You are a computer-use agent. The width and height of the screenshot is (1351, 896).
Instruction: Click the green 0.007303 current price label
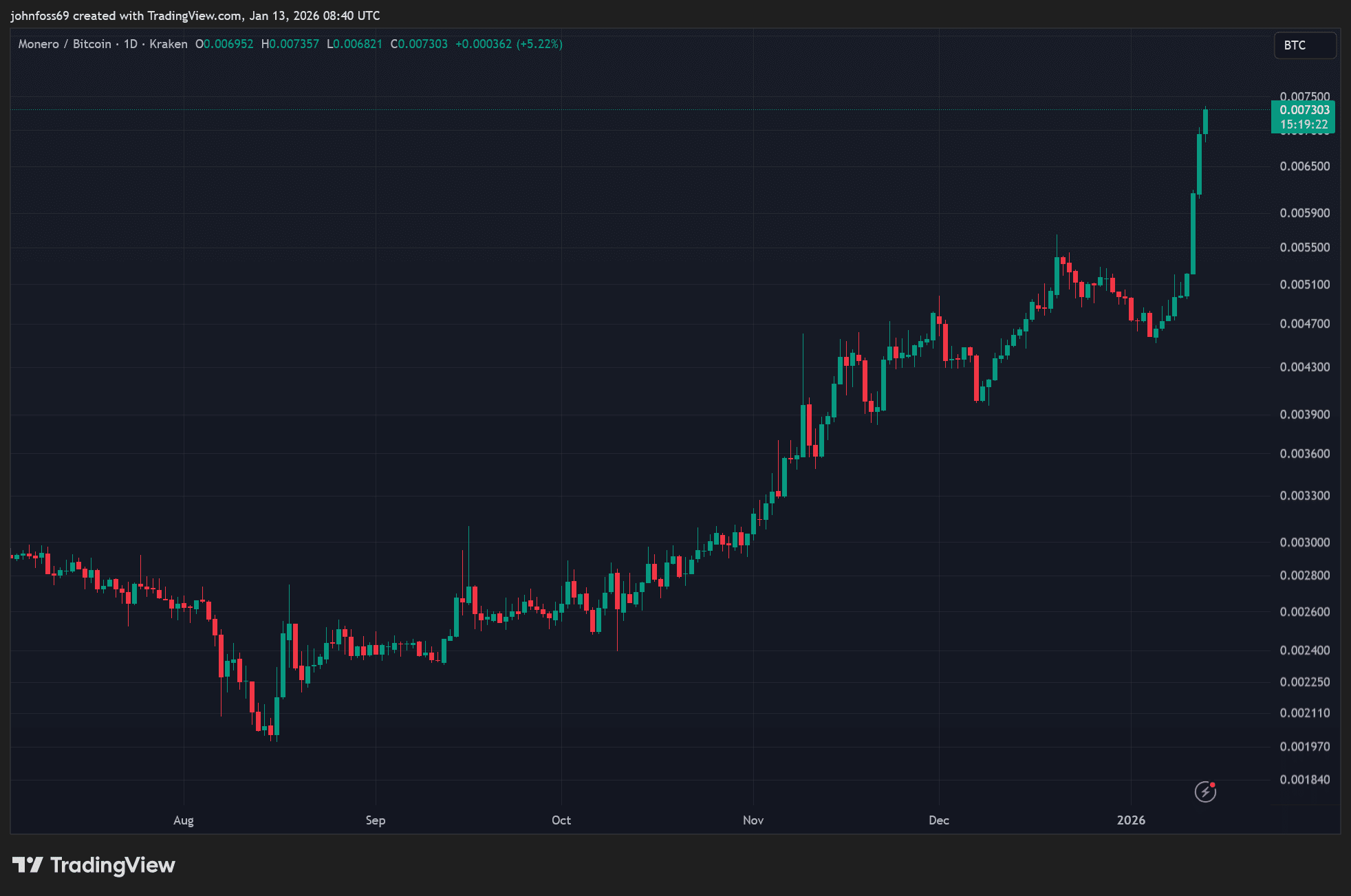click(1304, 110)
